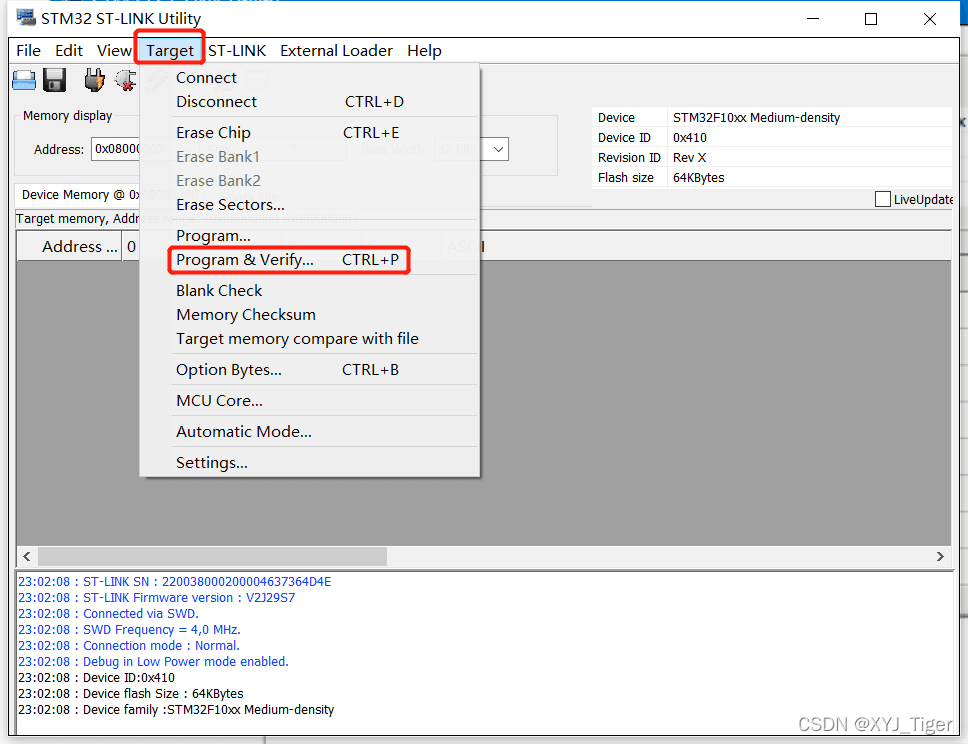This screenshot has height=744, width=968.
Task: Open the File menu
Action: click(28, 51)
